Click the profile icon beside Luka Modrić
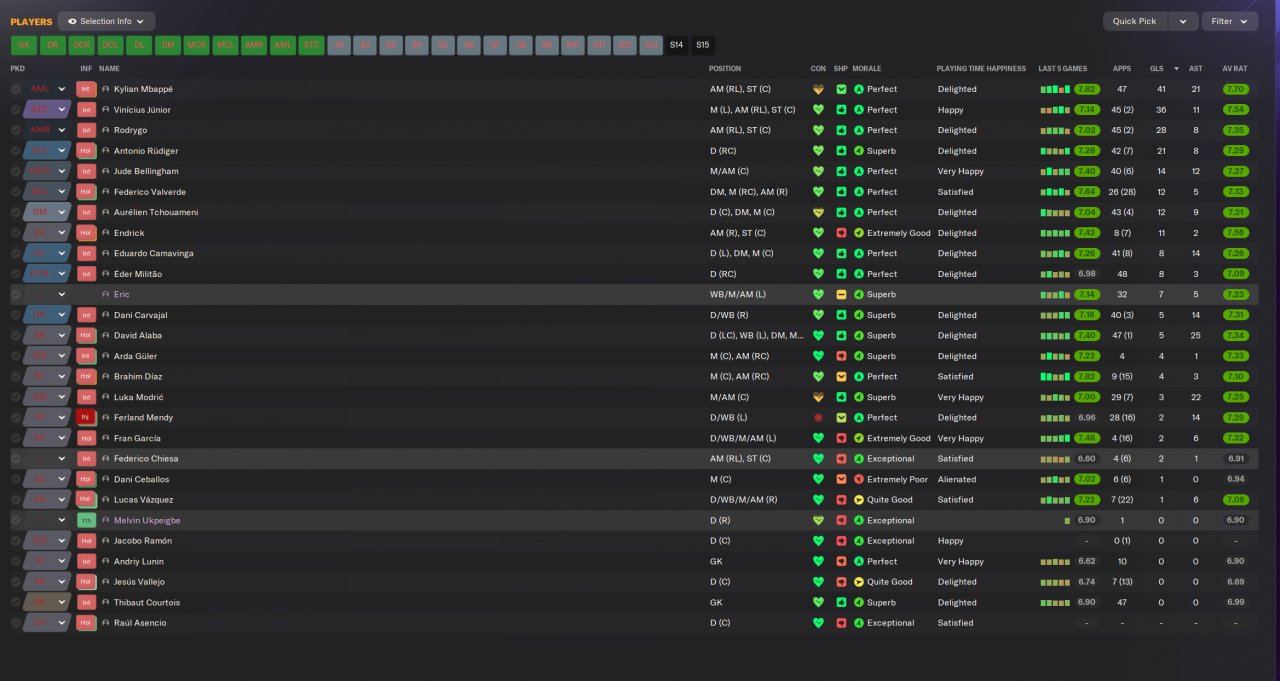The height and width of the screenshot is (681, 1280). pos(106,397)
